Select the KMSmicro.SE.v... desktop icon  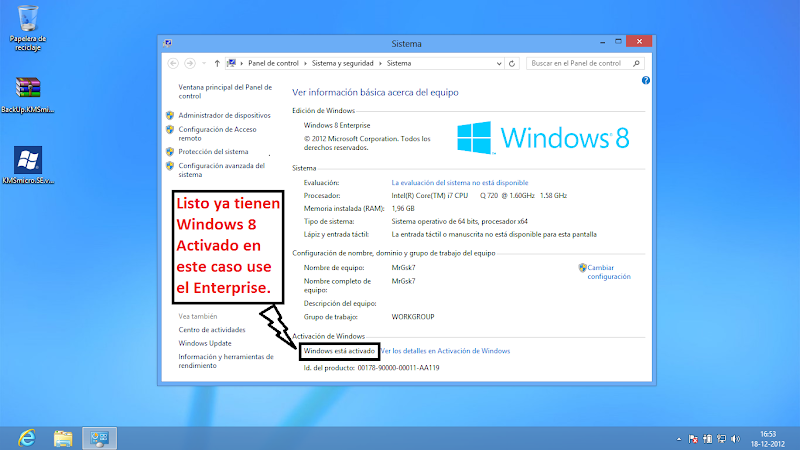tap(28, 165)
